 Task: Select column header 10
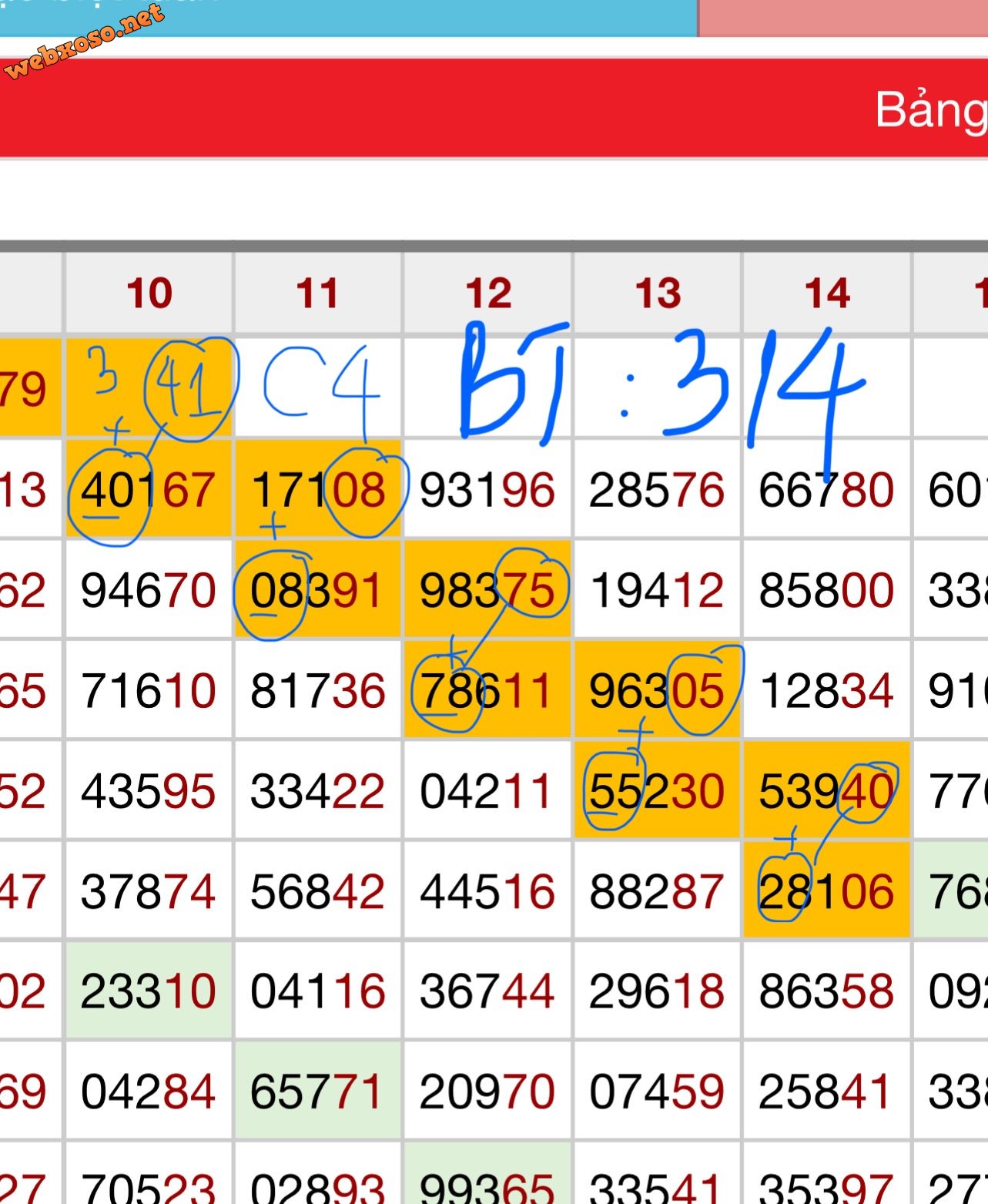149,293
